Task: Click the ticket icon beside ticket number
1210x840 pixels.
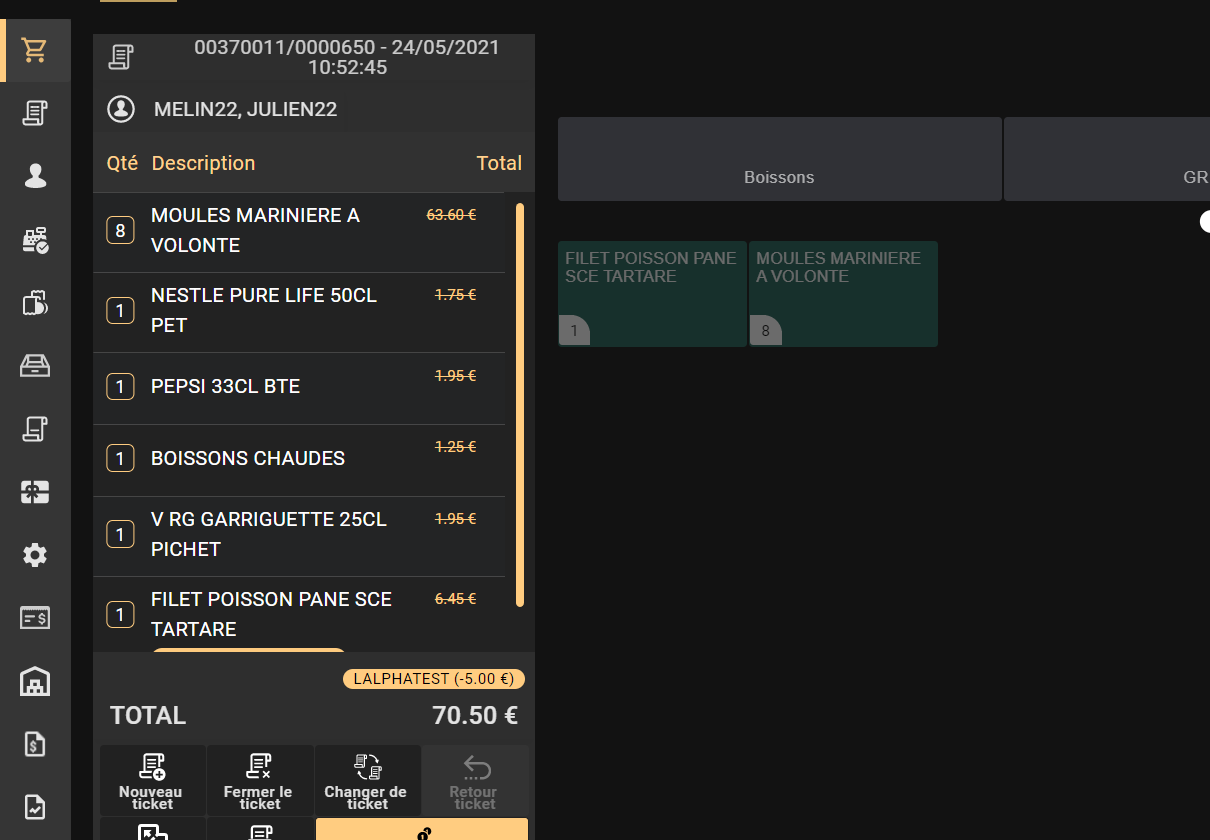Action: [121, 57]
